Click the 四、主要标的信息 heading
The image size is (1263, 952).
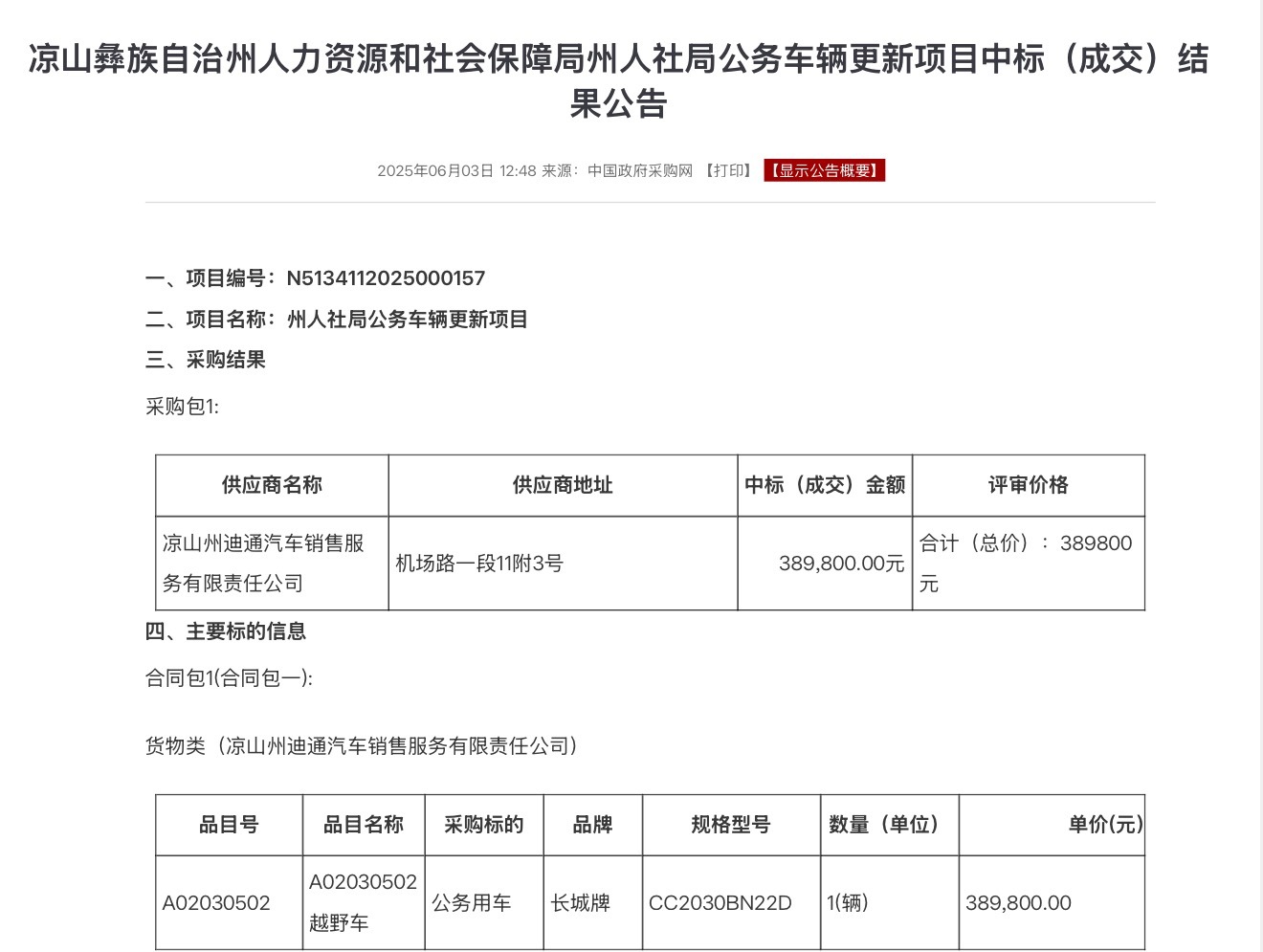[226, 631]
